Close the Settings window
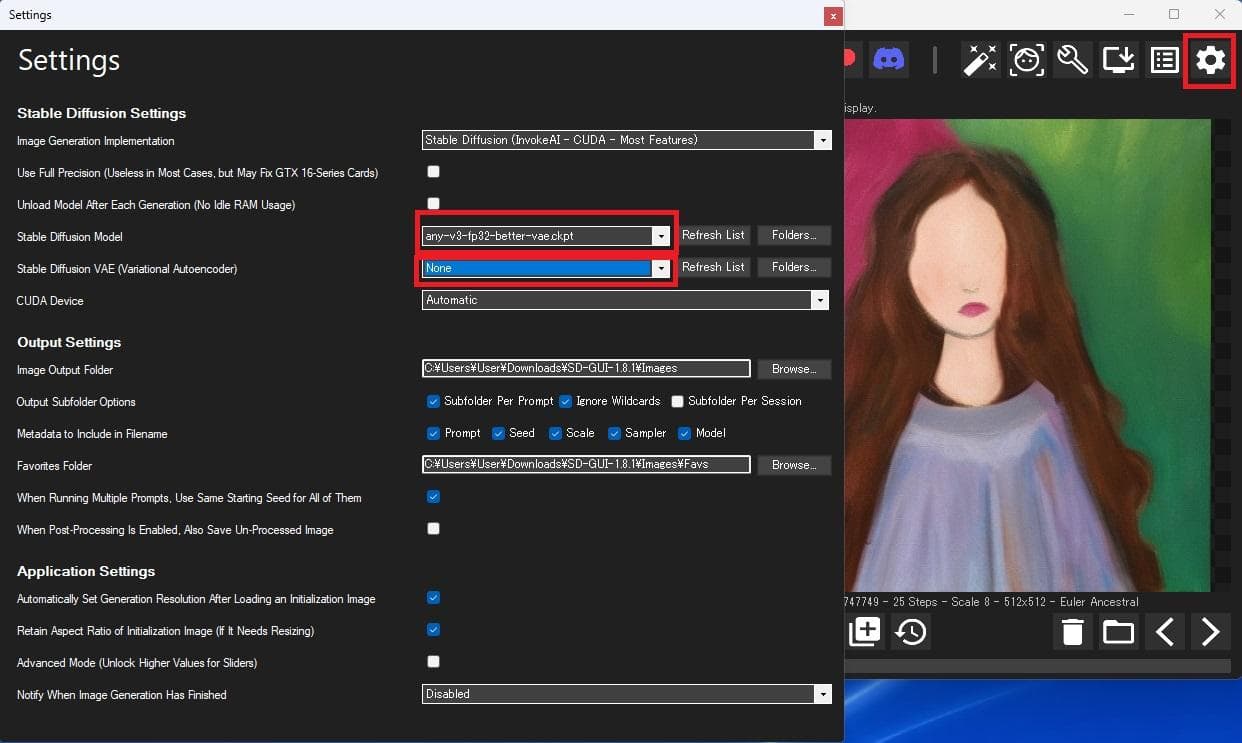1242x743 pixels. tap(832, 16)
